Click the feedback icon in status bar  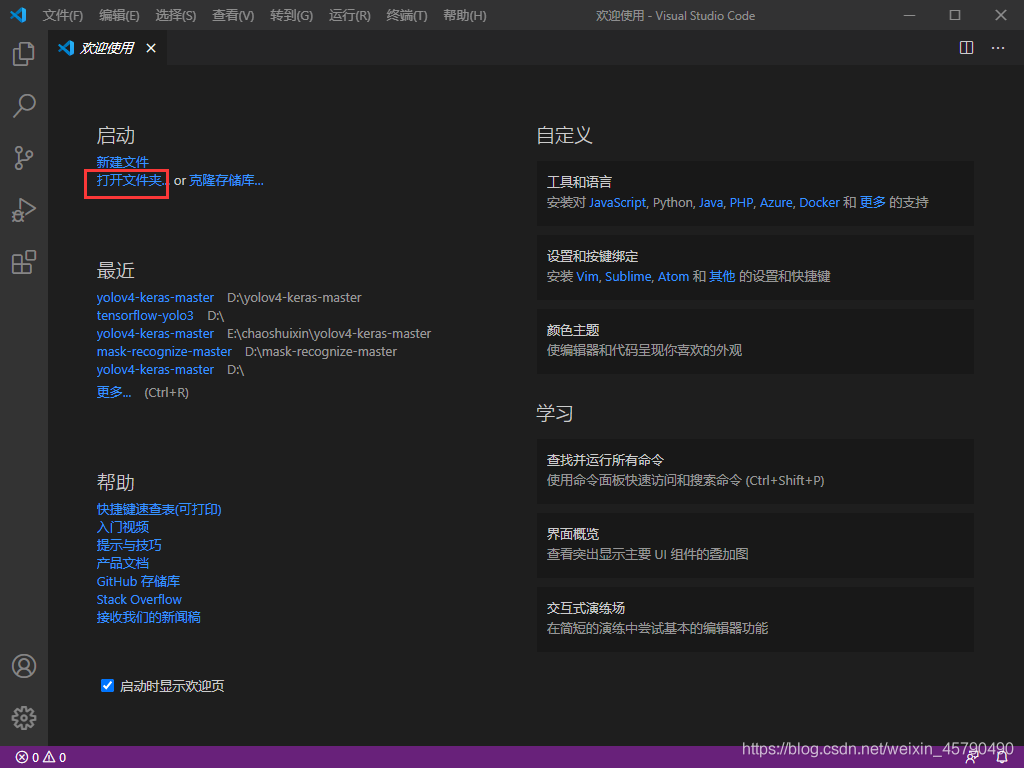tap(972, 758)
